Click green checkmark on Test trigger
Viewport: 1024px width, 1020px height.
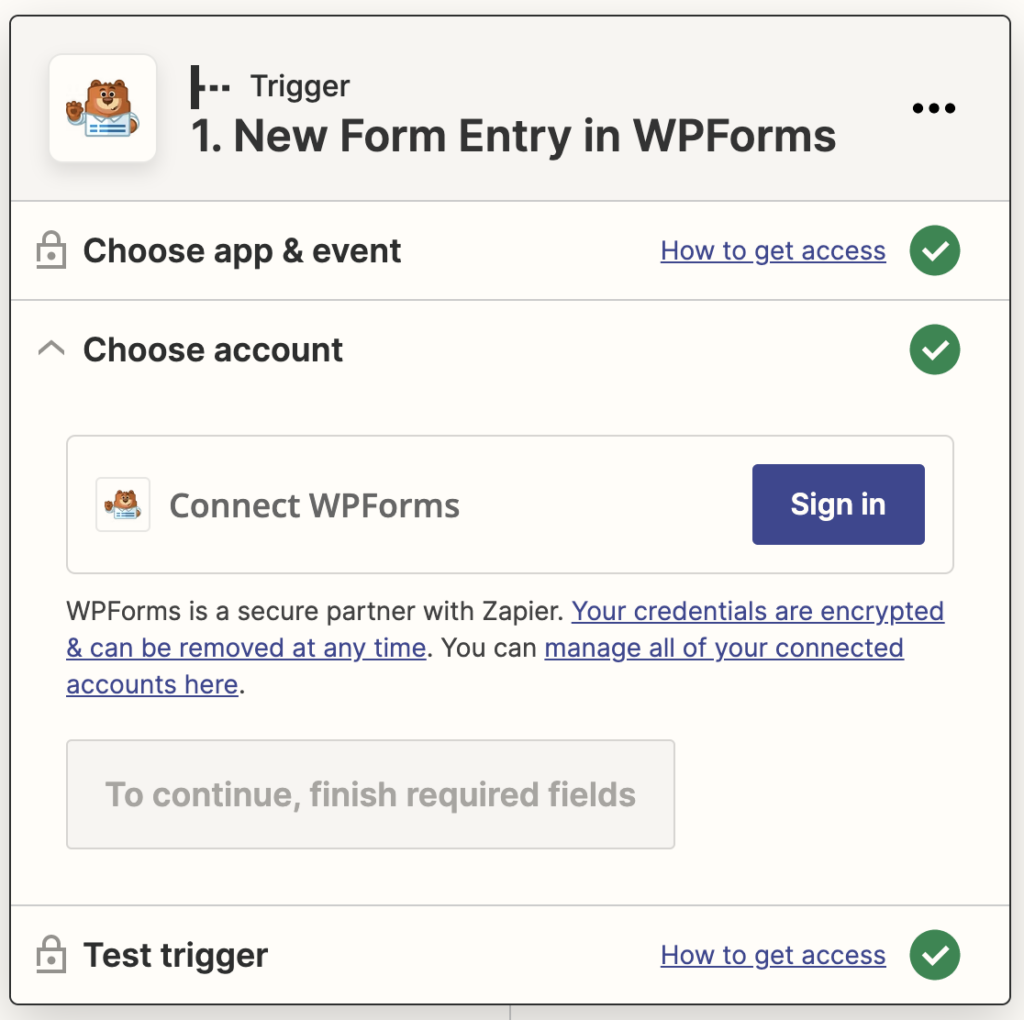934,955
